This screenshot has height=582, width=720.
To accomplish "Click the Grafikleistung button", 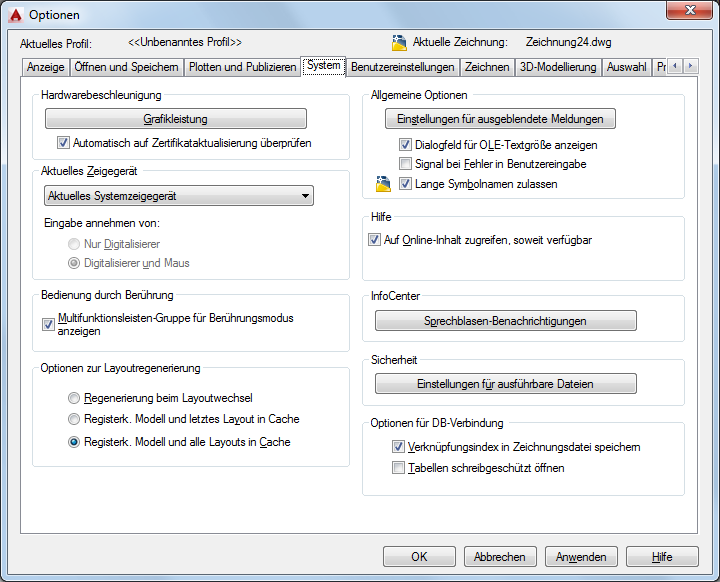I will click(x=176, y=119).
